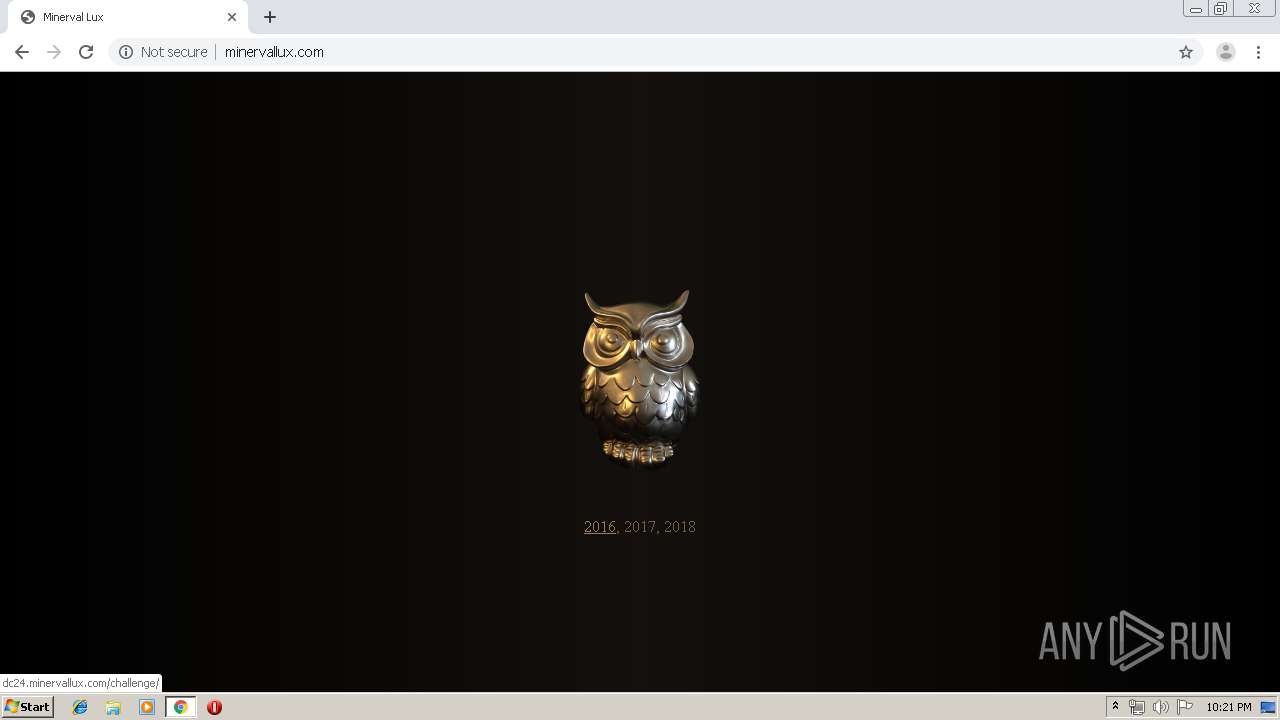Show hidden system tray icons

click(x=1115, y=707)
